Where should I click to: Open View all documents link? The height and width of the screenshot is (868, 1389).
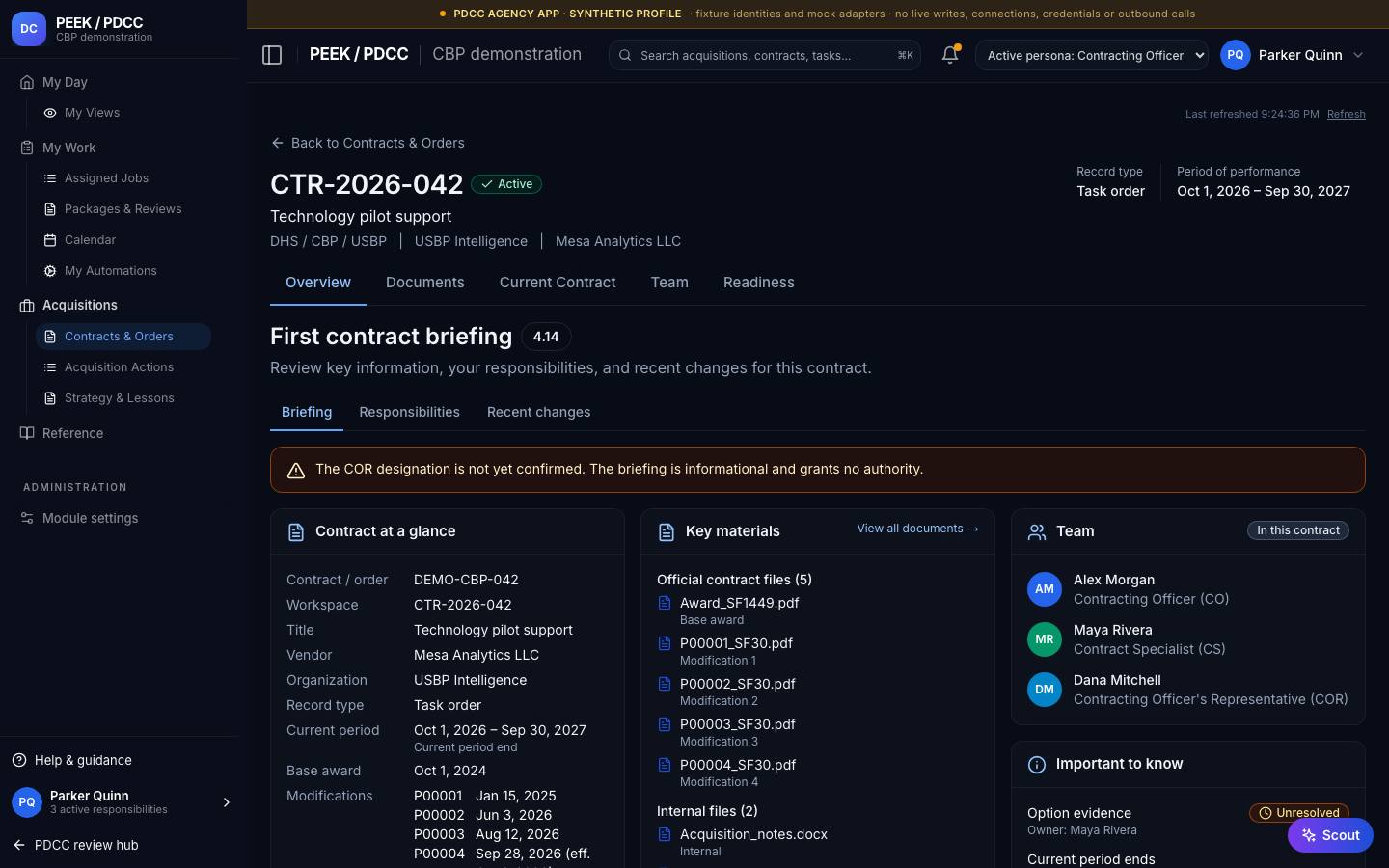pos(917,529)
